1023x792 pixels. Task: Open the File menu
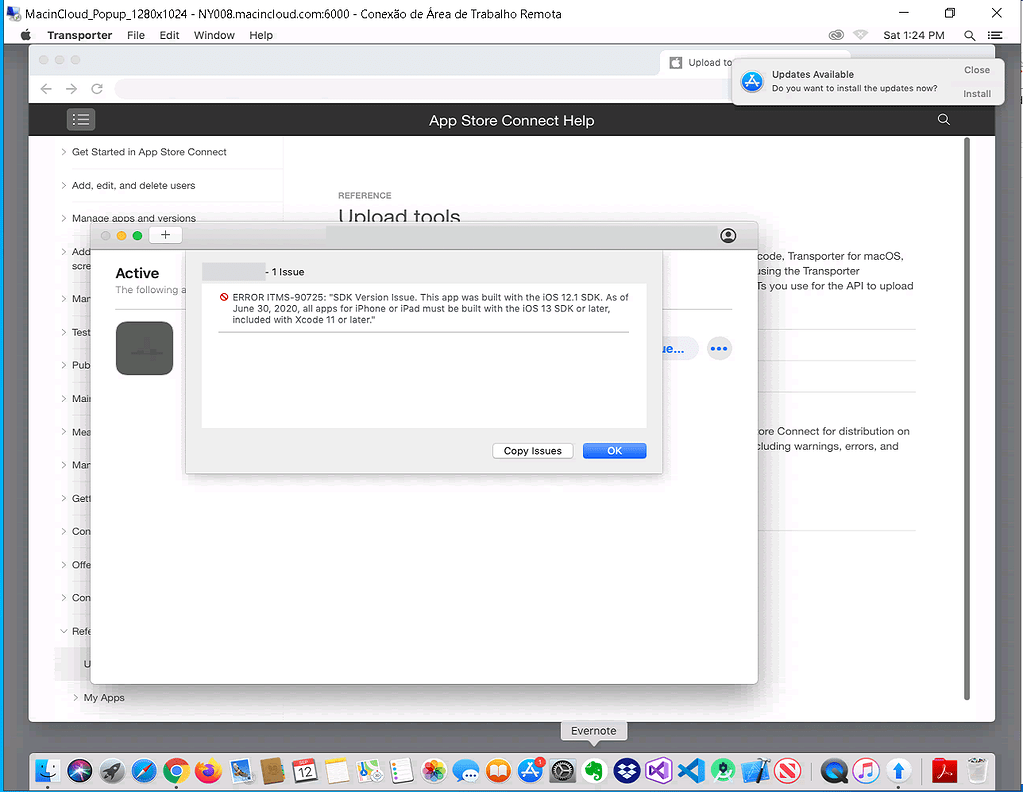point(136,35)
